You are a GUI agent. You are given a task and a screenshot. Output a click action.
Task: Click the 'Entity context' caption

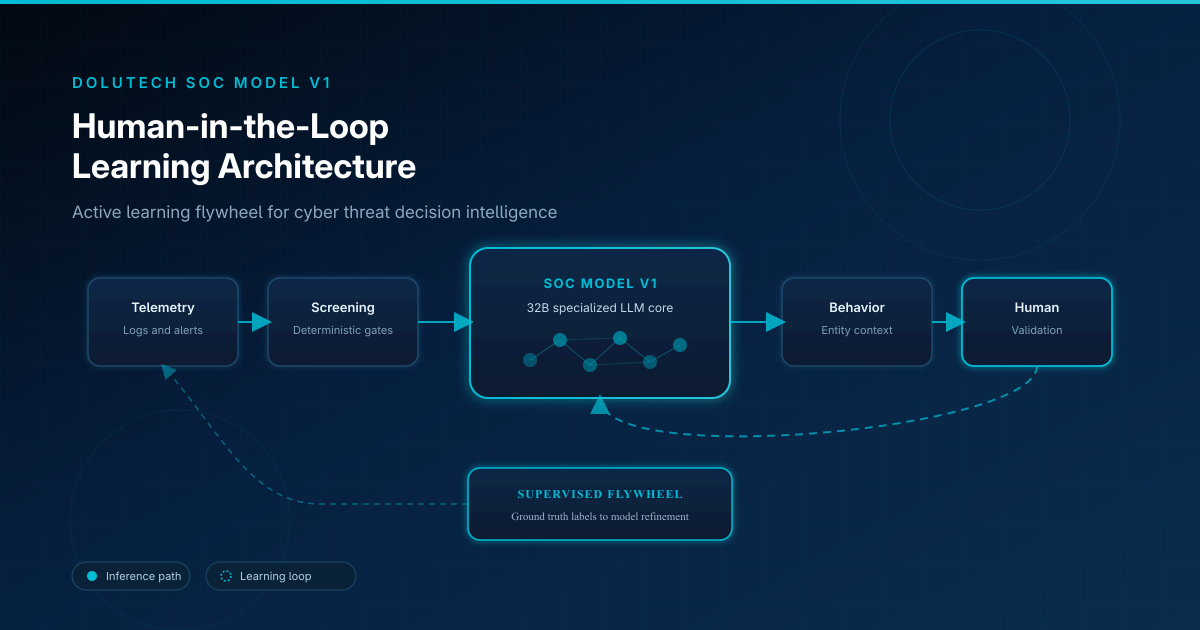click(x=857, y=330)
